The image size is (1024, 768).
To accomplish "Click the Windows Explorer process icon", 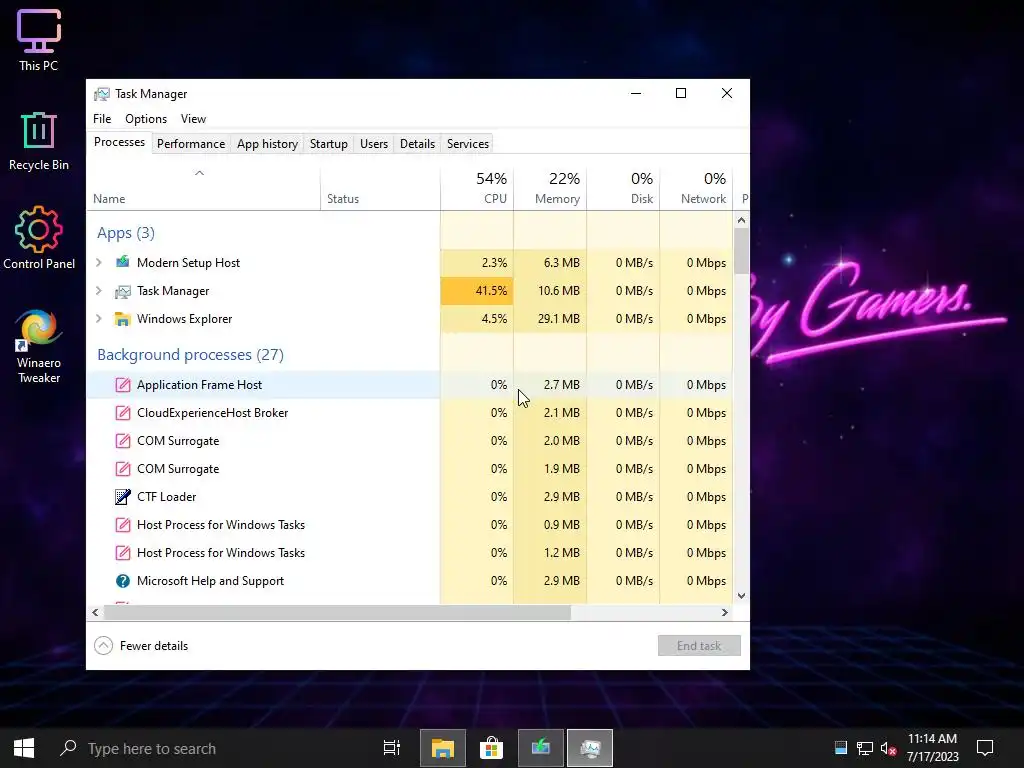I will point(122,319).
